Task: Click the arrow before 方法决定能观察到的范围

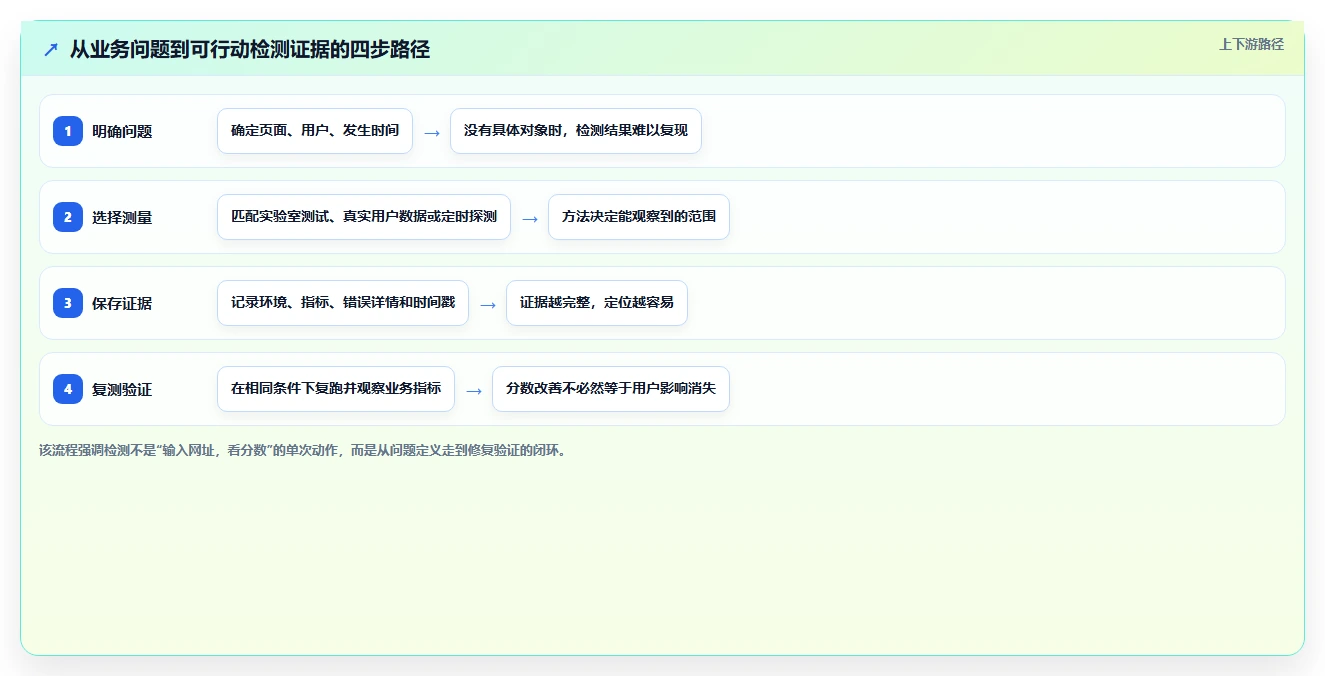Action: click(530, 218)
